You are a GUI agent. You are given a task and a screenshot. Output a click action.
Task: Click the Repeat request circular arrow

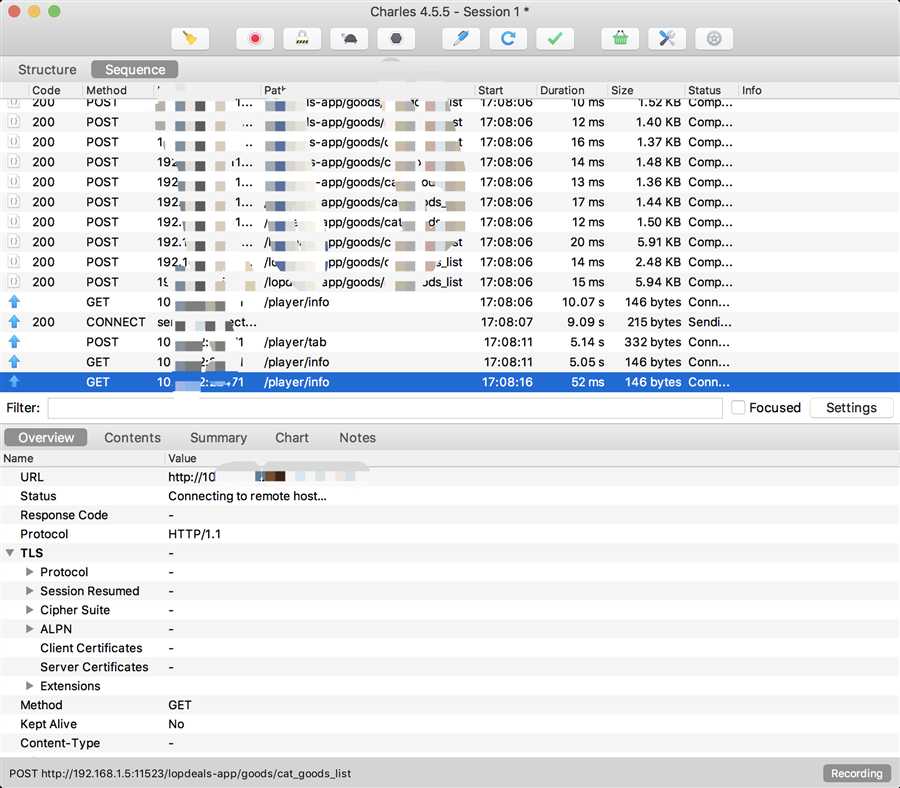tap(508, 38)
